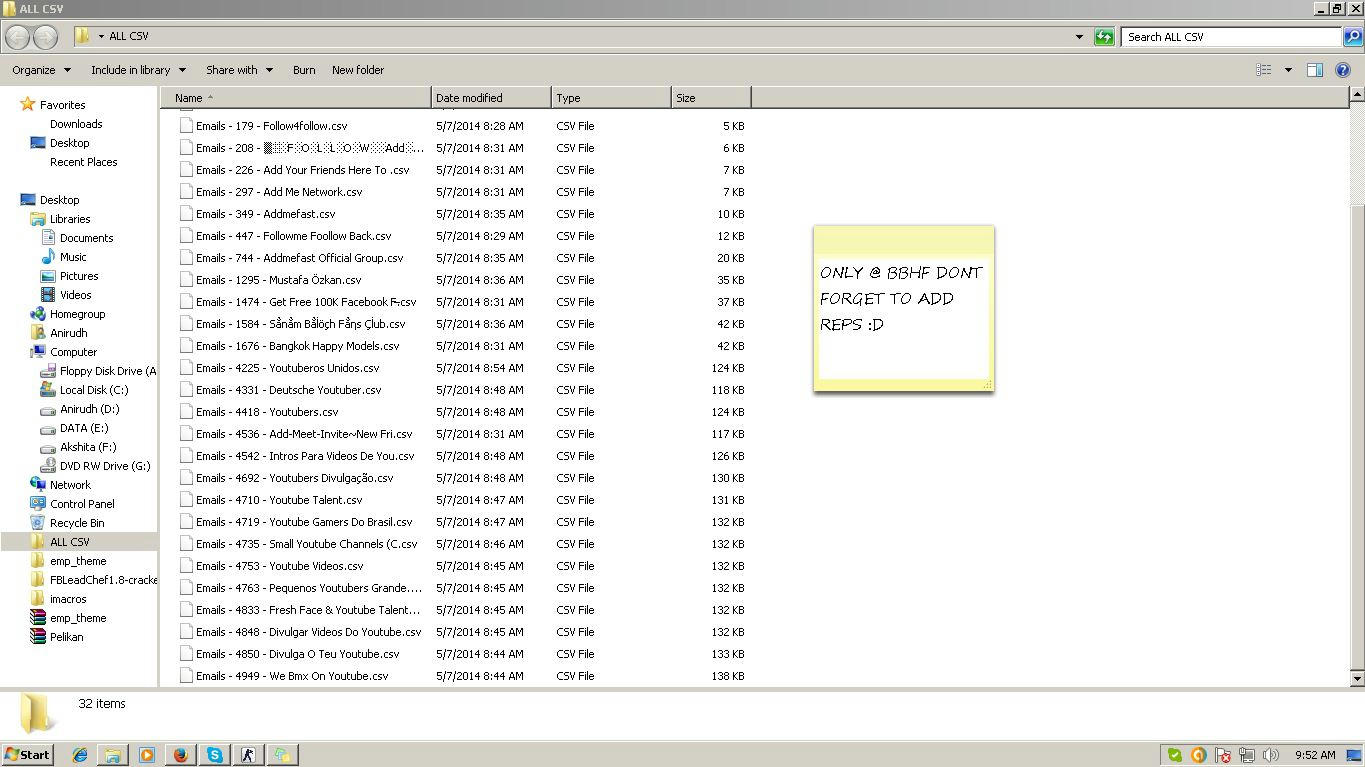This screenshot has width=1365, height=767.
Task: Select Homegroup in navigation pane
Action: pos(77,314)
